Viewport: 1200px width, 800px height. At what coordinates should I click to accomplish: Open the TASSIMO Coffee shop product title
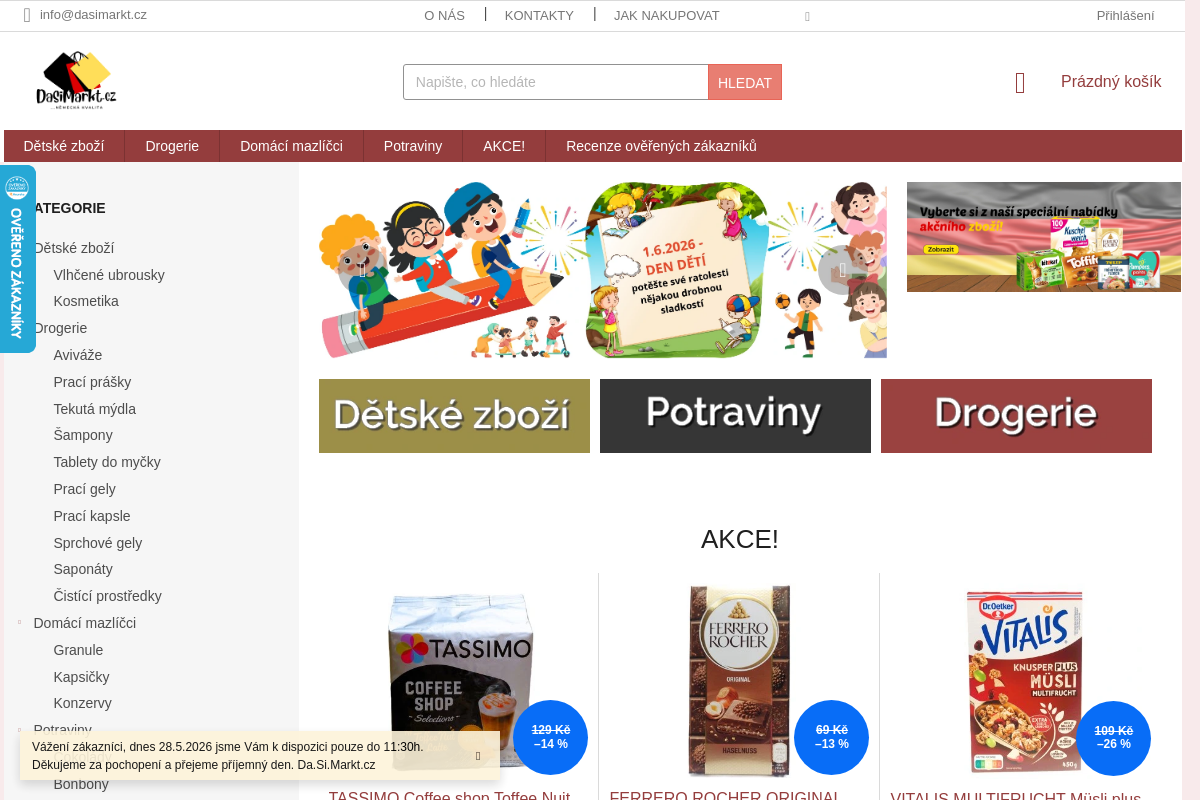(449, 795)
